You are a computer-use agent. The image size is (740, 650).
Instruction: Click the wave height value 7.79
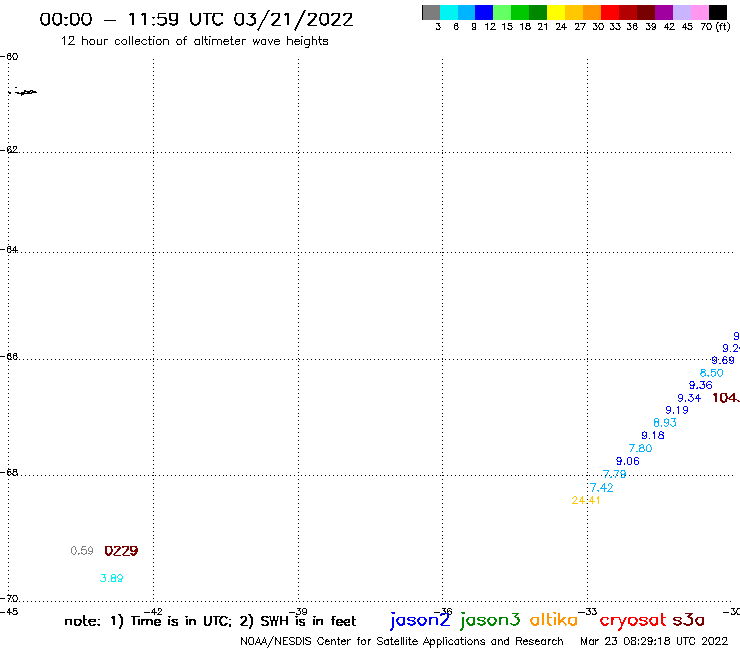614,474
